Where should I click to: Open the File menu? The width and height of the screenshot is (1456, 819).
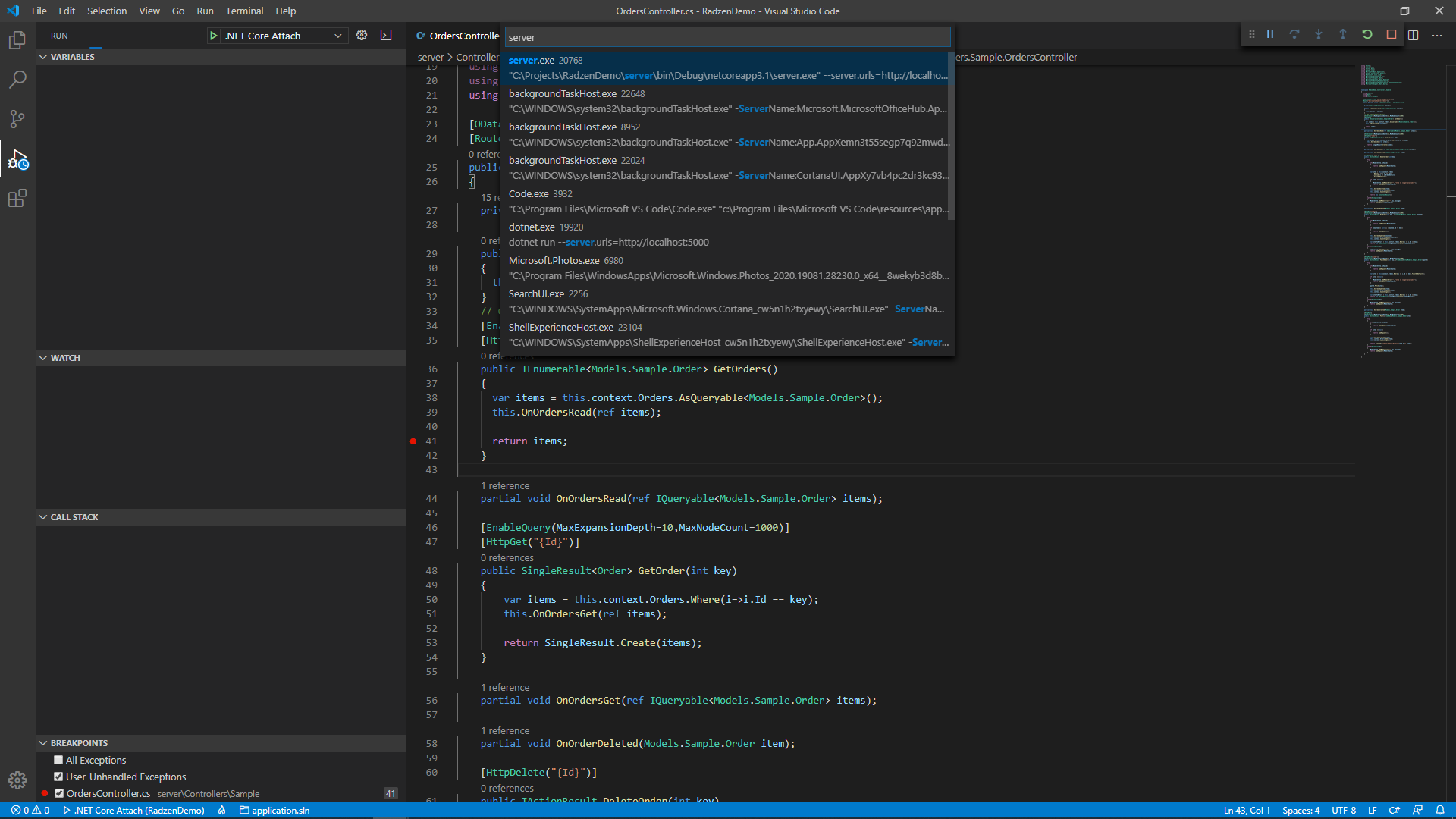(39, 11)
